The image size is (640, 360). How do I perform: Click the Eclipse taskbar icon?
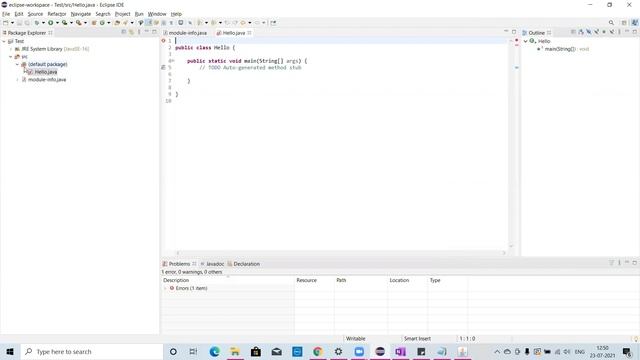(x=380, y=351)
